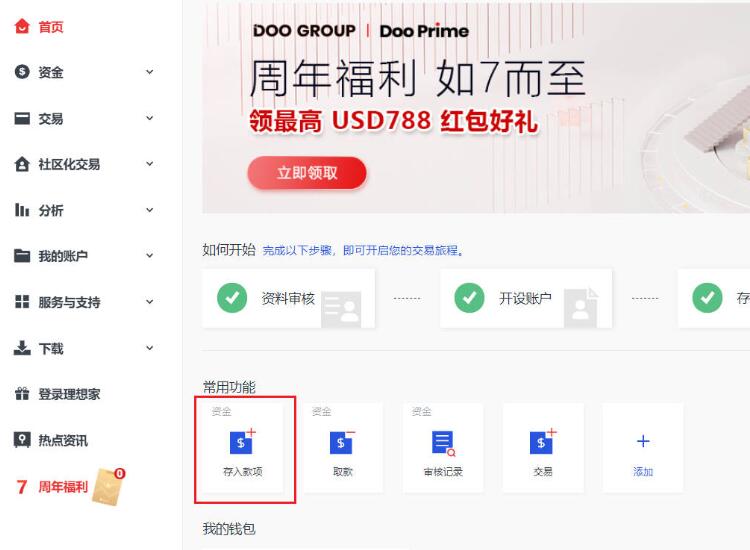Open the 审核记录 review records icon
750x550 pixels.
point(443,443)
